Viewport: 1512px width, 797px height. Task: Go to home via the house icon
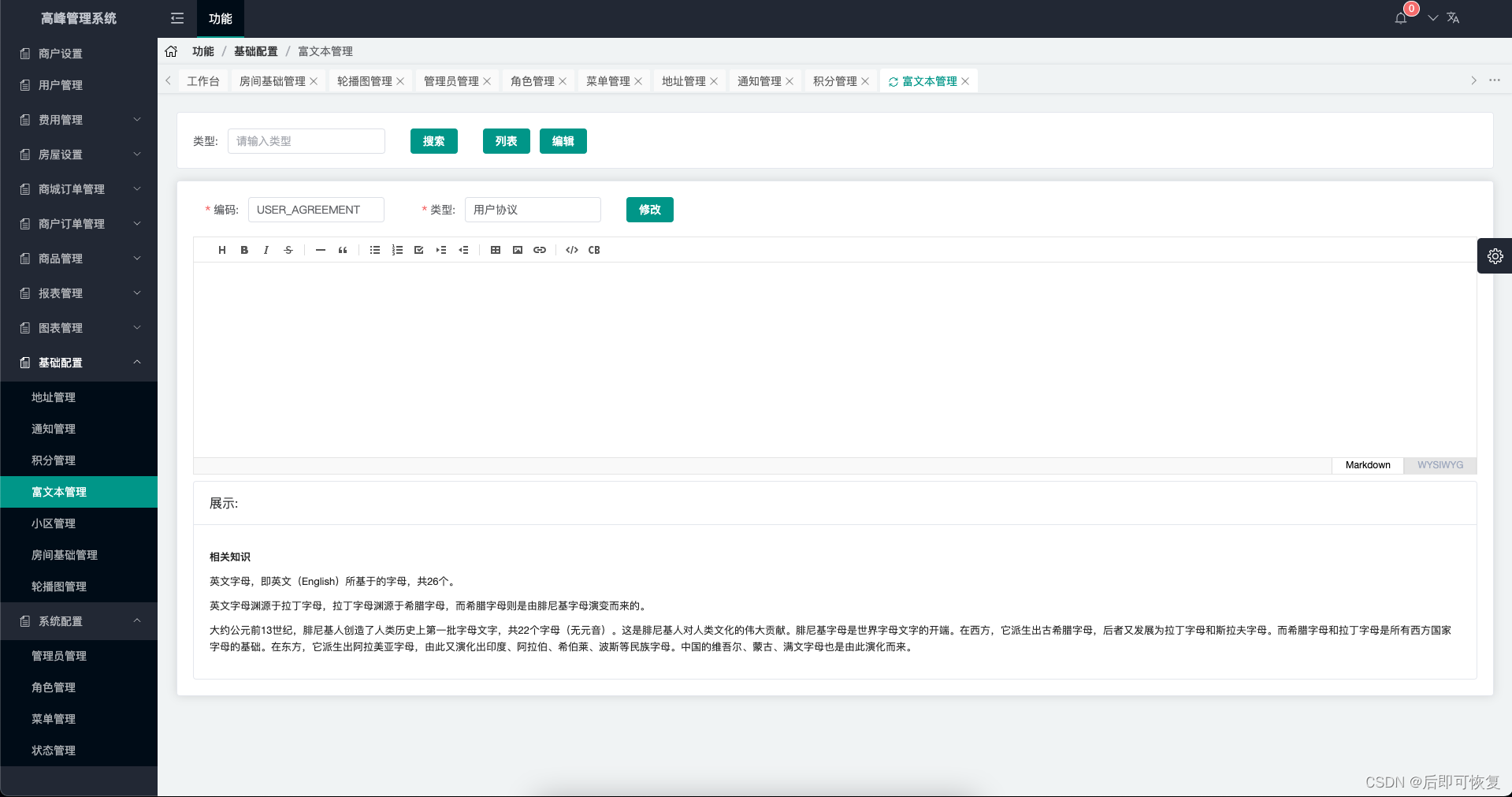coord(171,51)
